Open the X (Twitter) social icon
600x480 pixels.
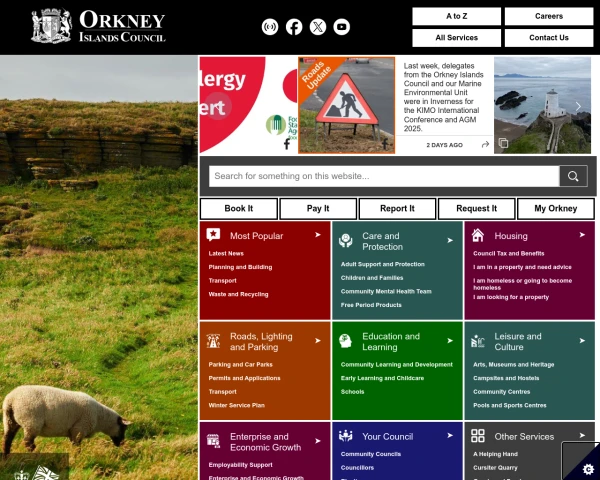click(x=318, y=27)
